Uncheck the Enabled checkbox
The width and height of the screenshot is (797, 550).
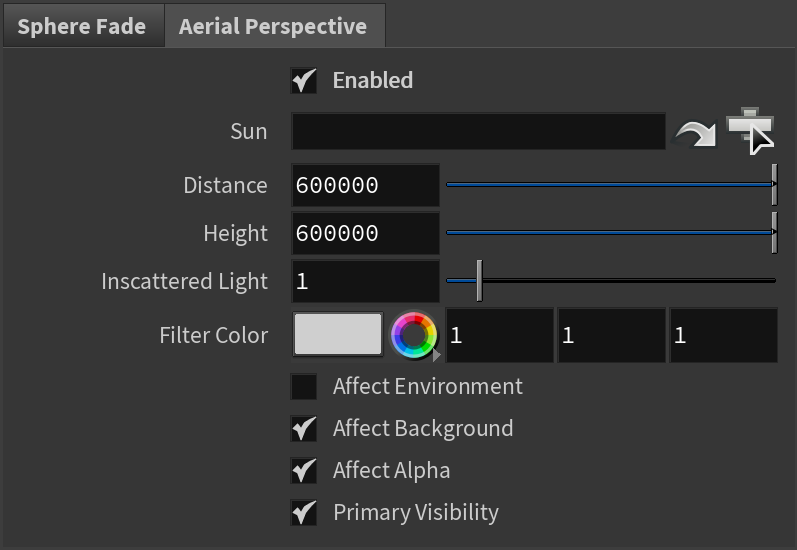point(303,80)
